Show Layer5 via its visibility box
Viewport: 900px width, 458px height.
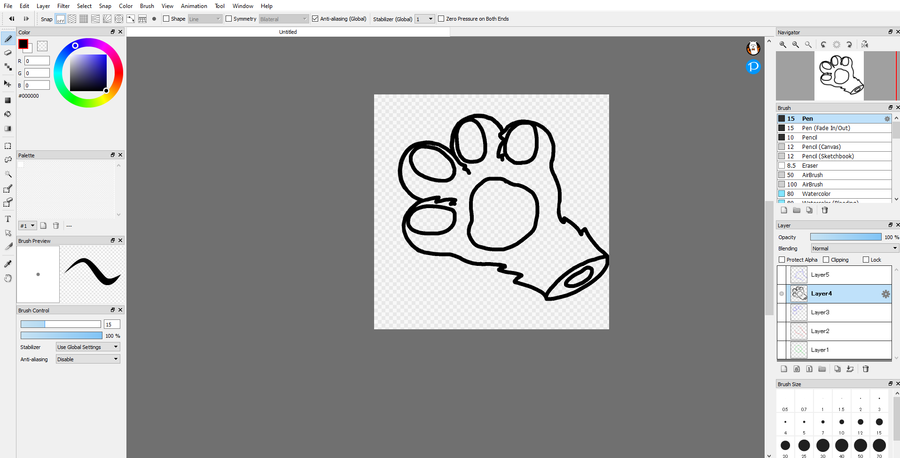click(x=781, y=275)
